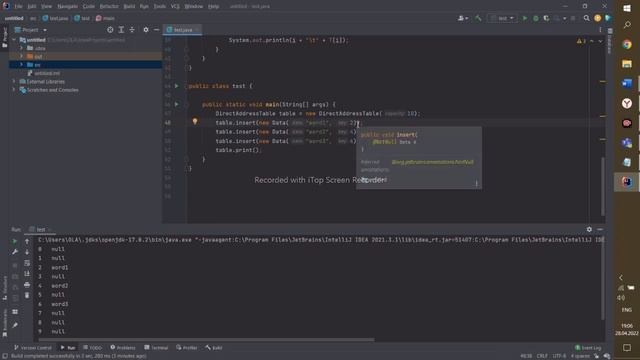The image size is (640, 360).
Task: Click the warnings indicator in editor corner
Action: [x=581, y=41]
